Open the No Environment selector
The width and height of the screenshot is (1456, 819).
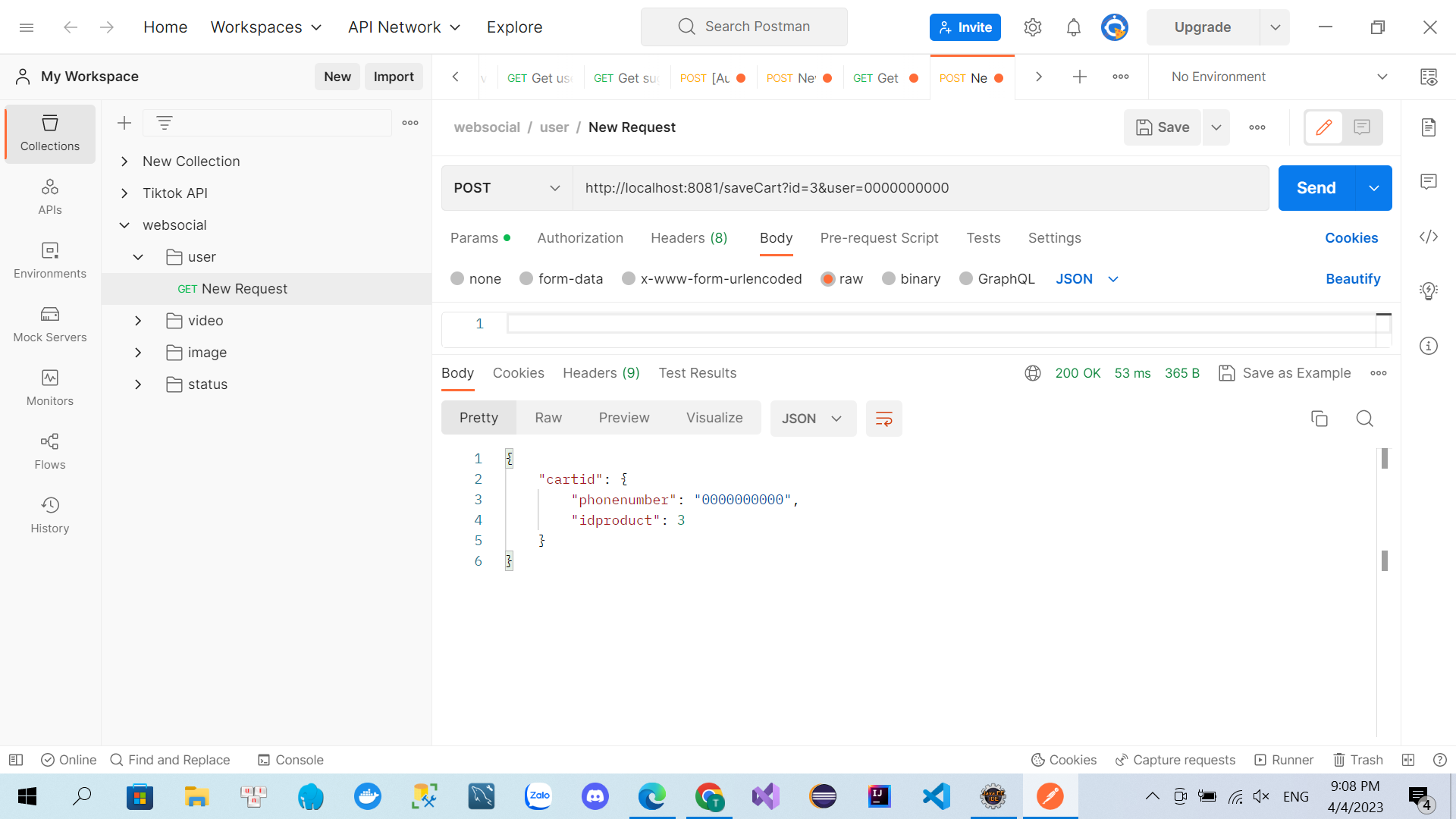pos(1278,77)
